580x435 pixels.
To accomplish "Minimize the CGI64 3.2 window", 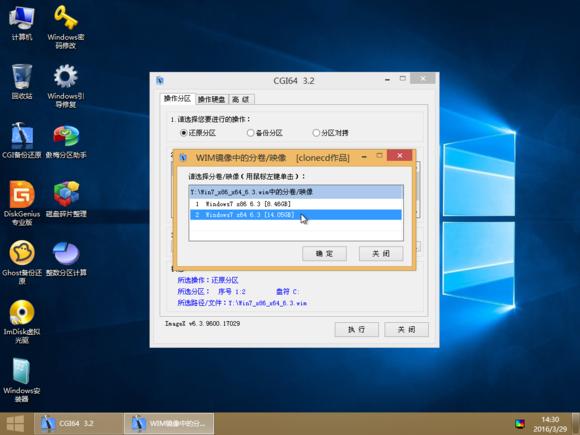I will click(387, 79).
